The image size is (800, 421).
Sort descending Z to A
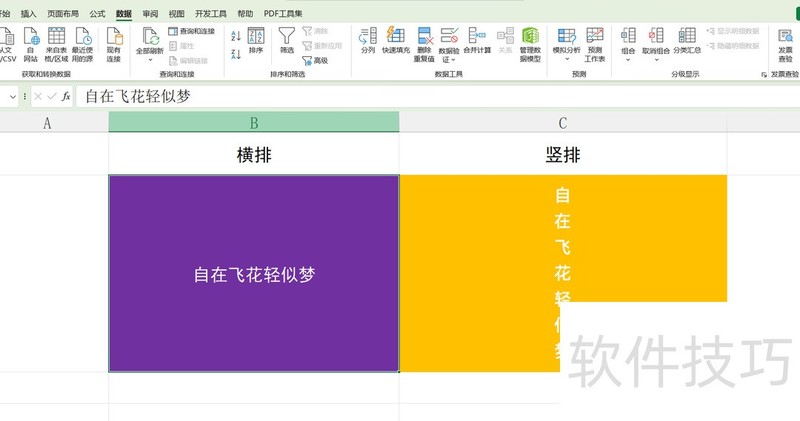point(236,54)
